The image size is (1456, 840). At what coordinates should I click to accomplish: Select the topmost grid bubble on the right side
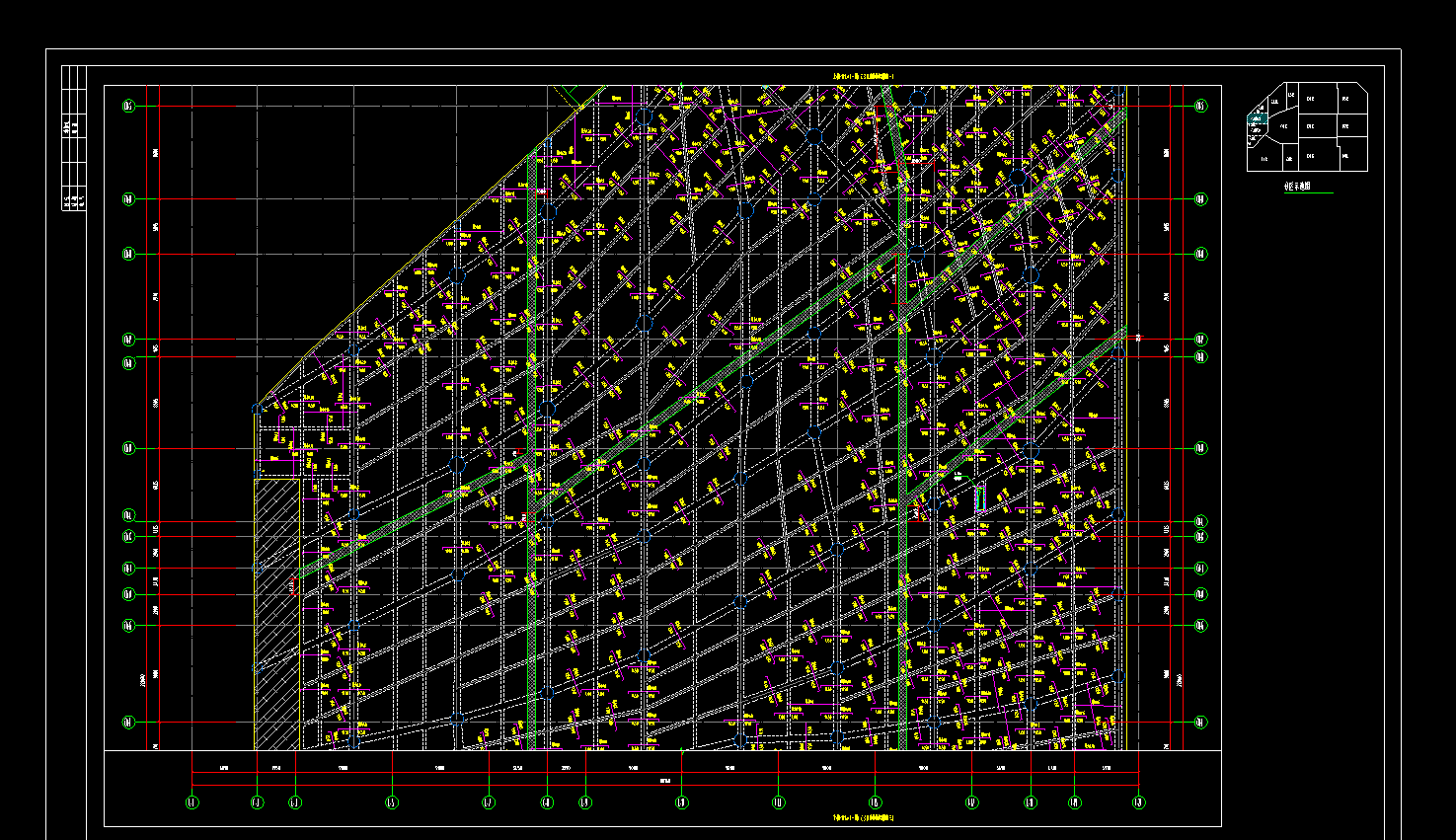click(1200, 106)
